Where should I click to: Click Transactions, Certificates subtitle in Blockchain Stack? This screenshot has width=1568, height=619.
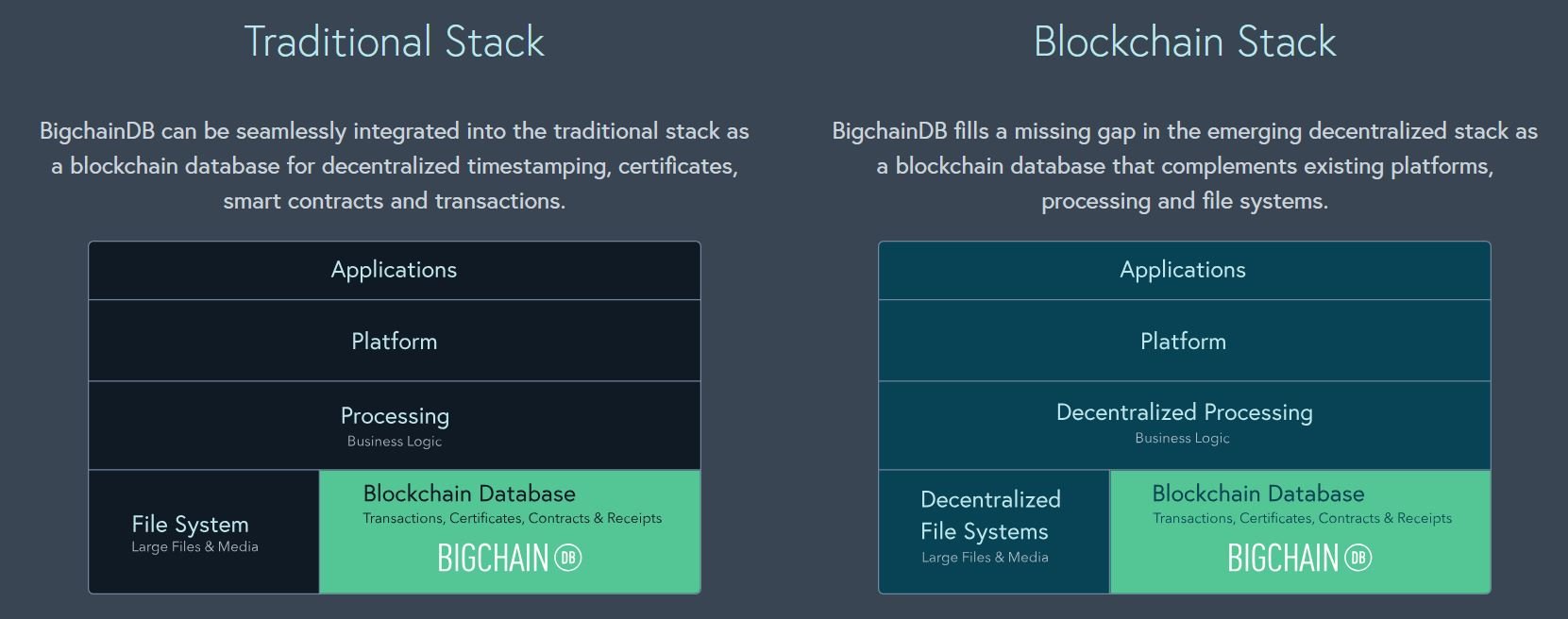click(1302, 518)
